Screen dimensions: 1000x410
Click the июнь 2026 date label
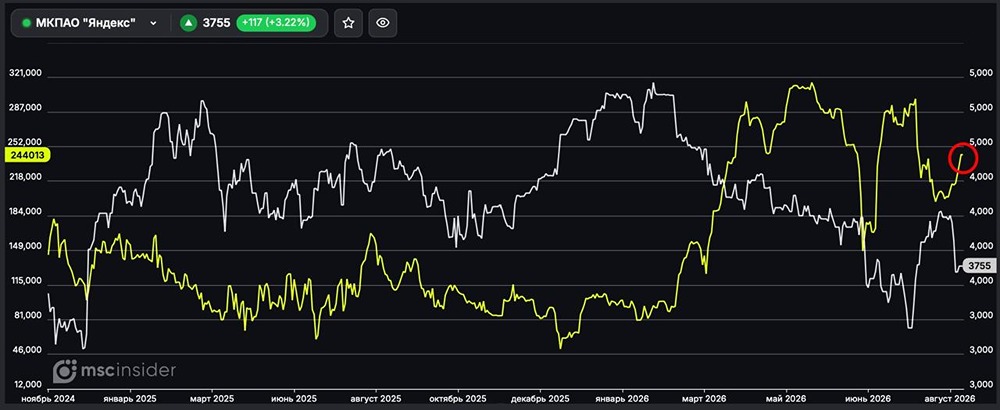tap(866, 398)
